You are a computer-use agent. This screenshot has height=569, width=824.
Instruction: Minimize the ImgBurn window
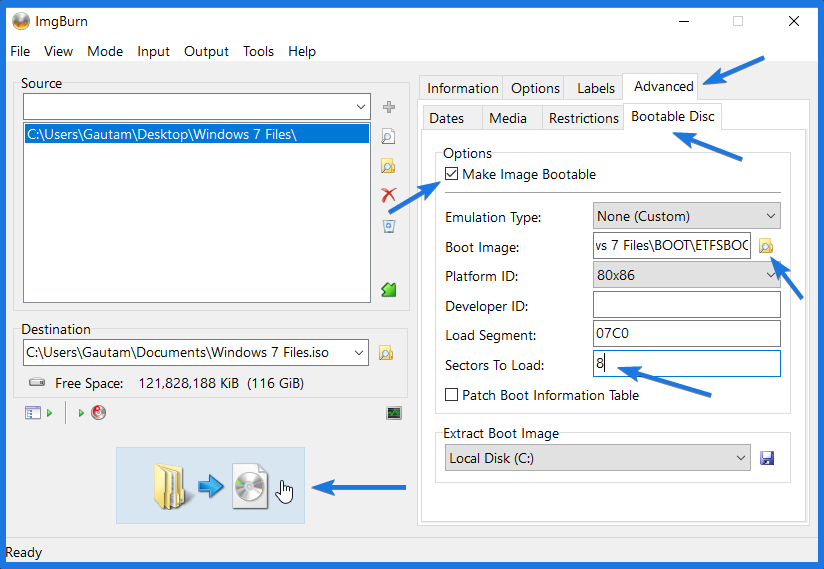[x=684, y=21]
